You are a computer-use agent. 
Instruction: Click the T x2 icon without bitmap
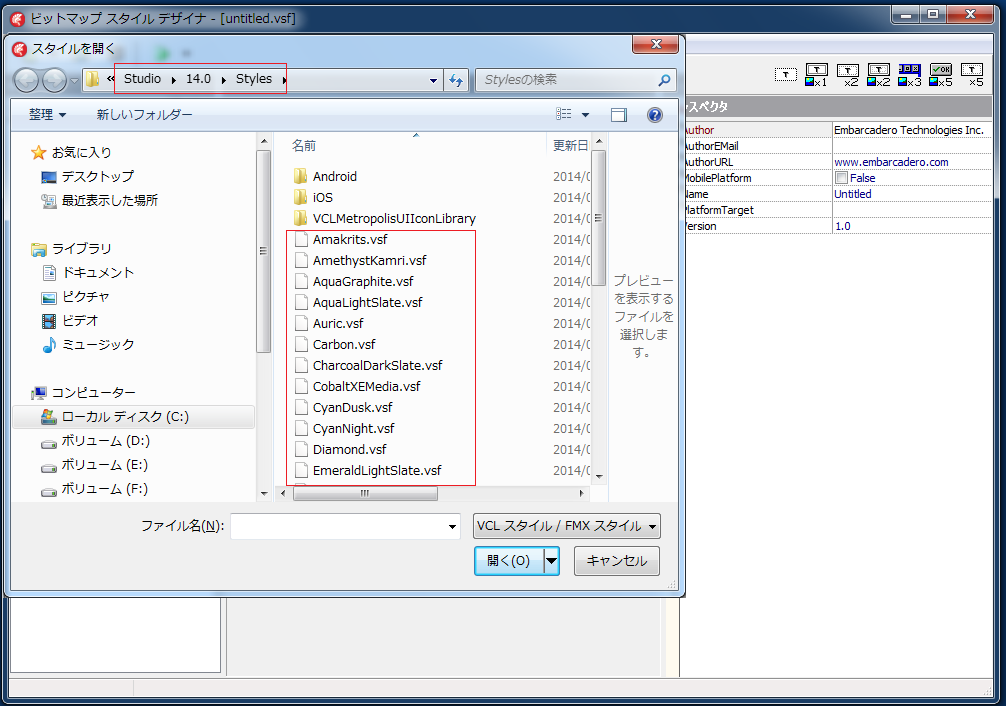848,75
